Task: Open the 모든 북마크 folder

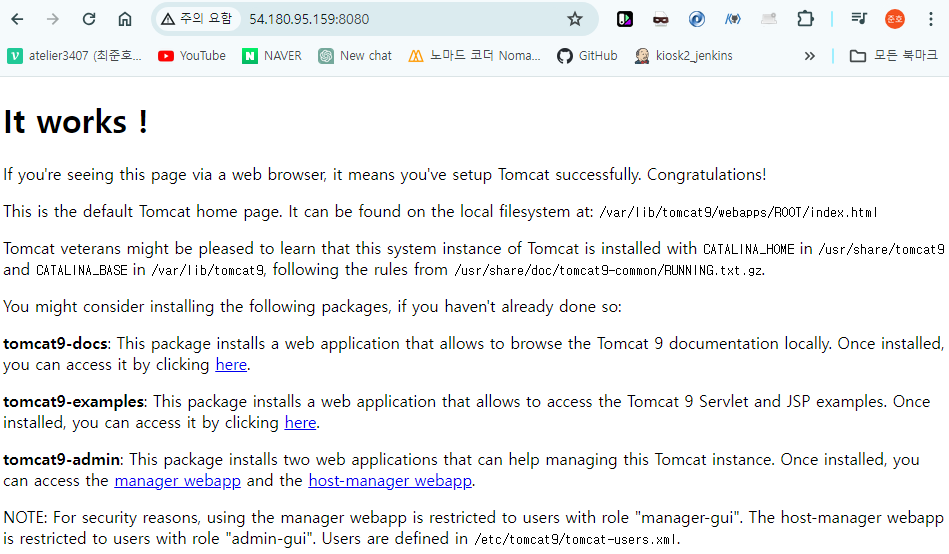Action: pyautogui.click(x=894, y=56)
